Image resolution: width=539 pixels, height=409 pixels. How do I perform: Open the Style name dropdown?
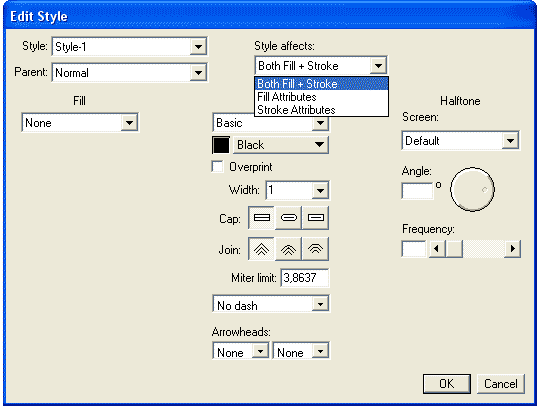[129, 46]
